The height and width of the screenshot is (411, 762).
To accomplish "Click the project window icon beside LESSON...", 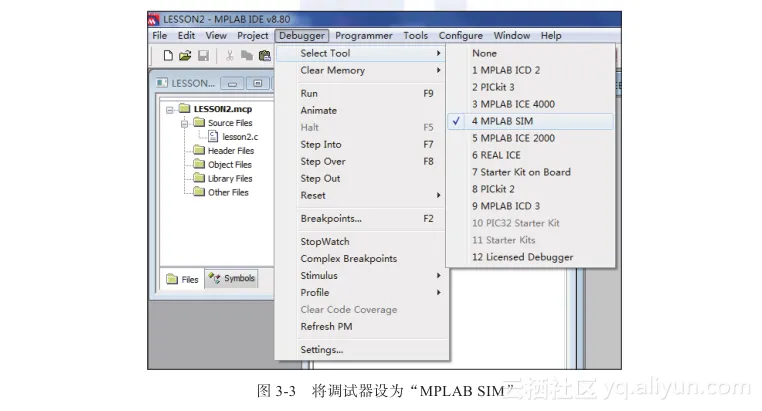I will [162, 83].
